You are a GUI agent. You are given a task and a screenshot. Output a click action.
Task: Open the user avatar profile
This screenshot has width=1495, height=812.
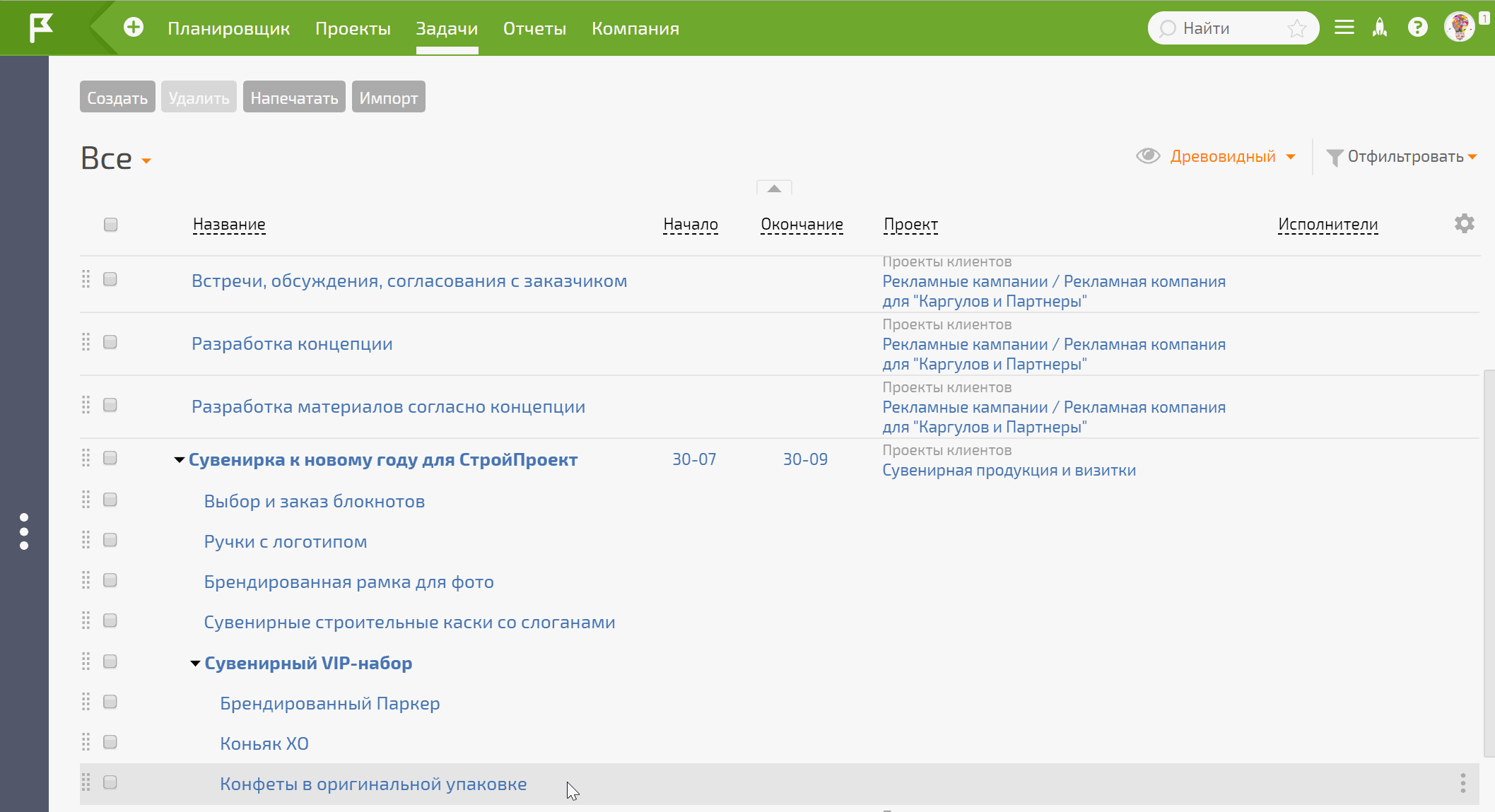[x=1459, y=28]
